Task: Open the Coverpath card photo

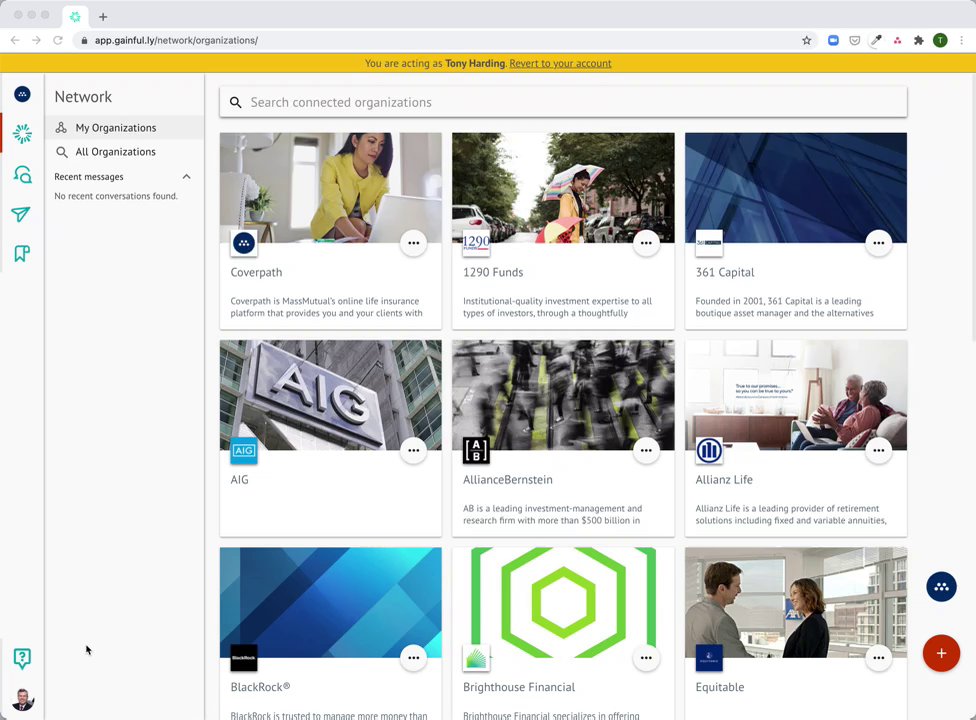Action: coord(331,187)
